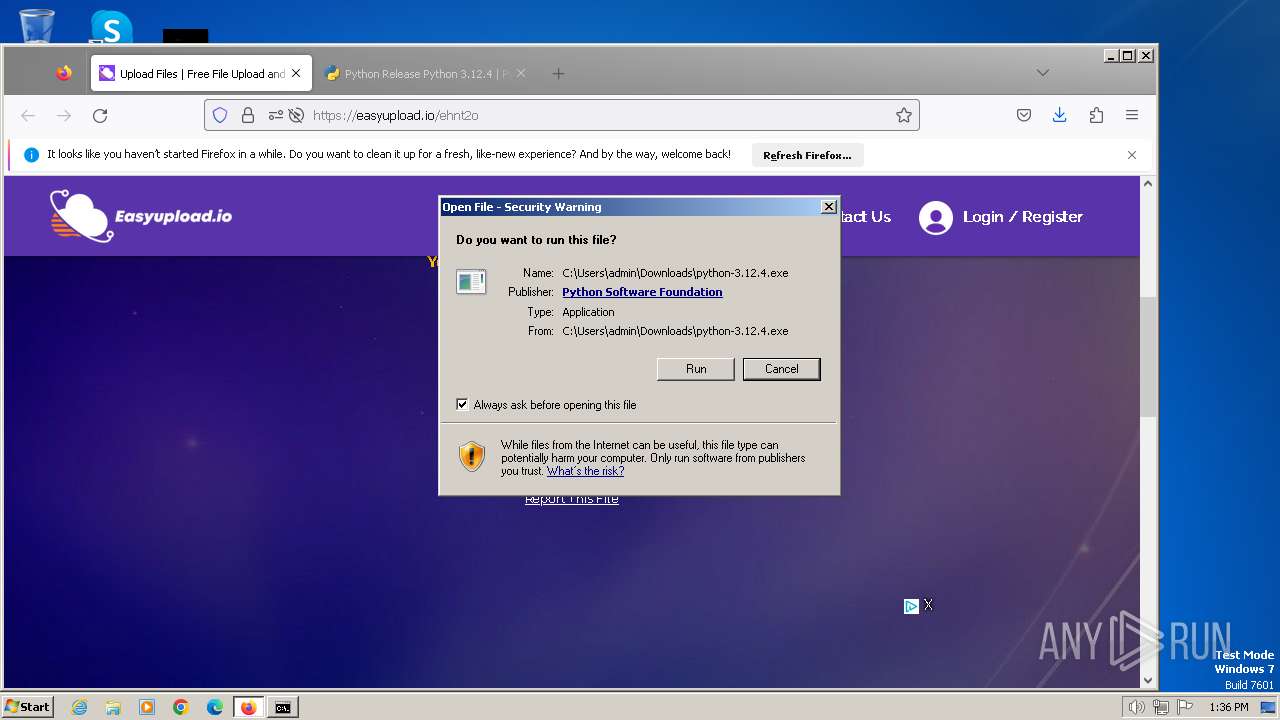Screen dimensions: 1280x720
Task: Open the tracking protection shield icon
Action: tap(220, 115)
